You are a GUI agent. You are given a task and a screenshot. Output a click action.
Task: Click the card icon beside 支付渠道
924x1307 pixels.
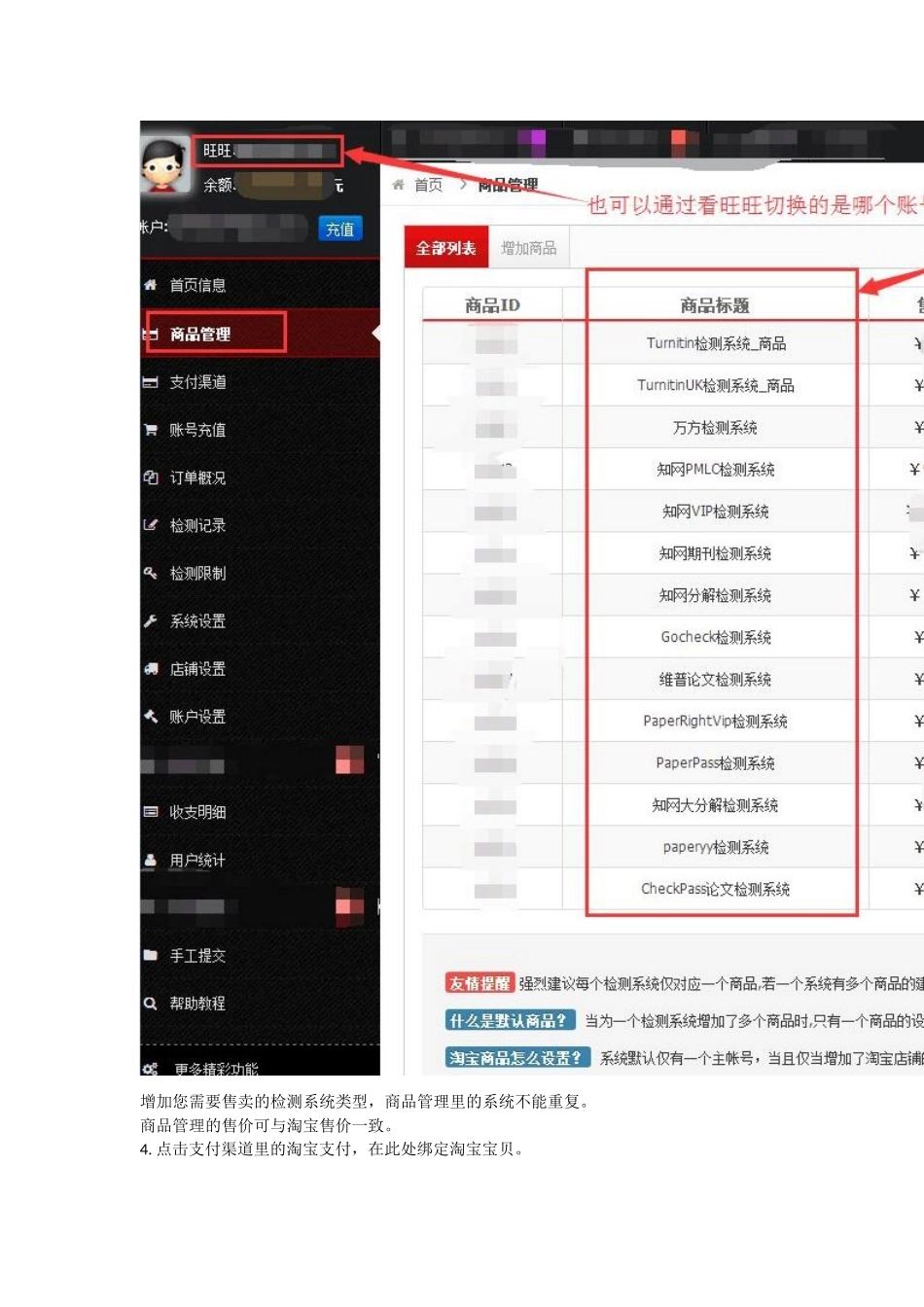150,382
